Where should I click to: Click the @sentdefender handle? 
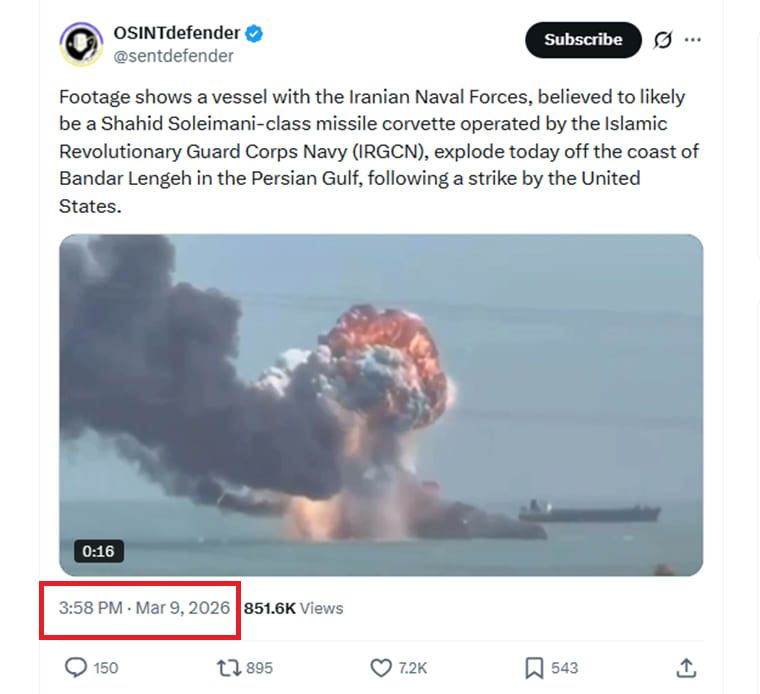(x=173, y=56)
